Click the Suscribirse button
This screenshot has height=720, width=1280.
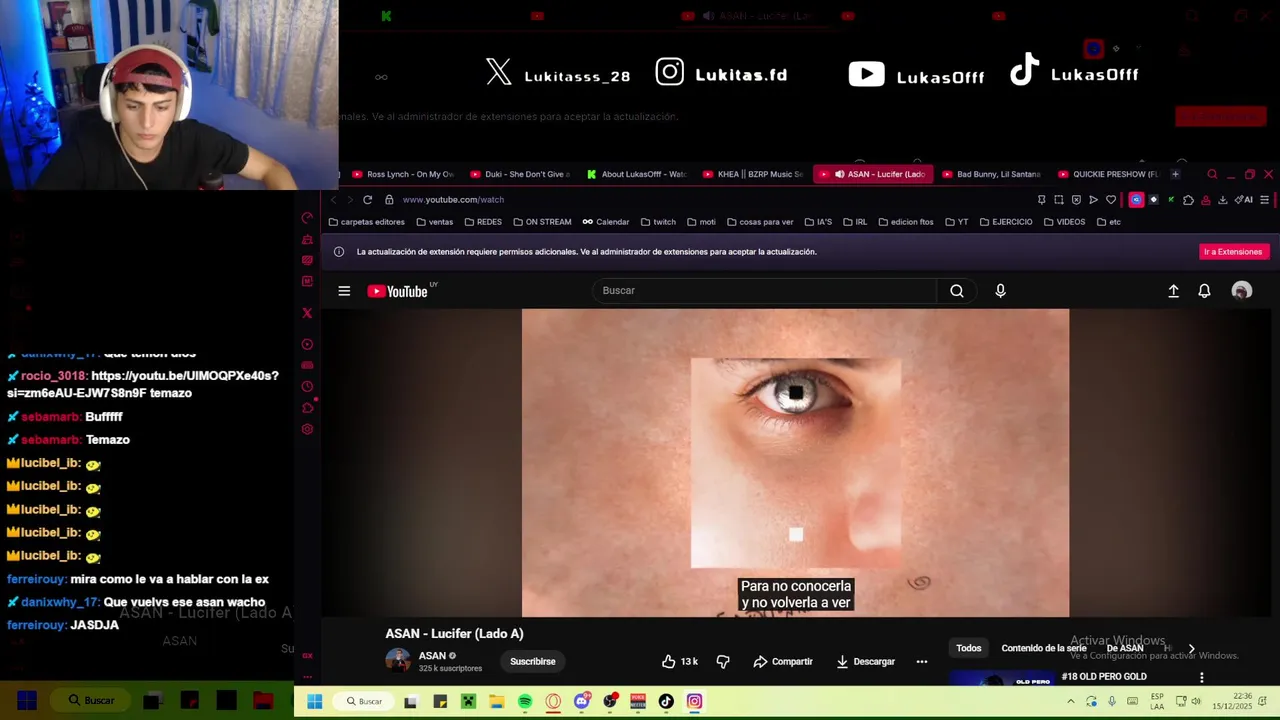532,661
